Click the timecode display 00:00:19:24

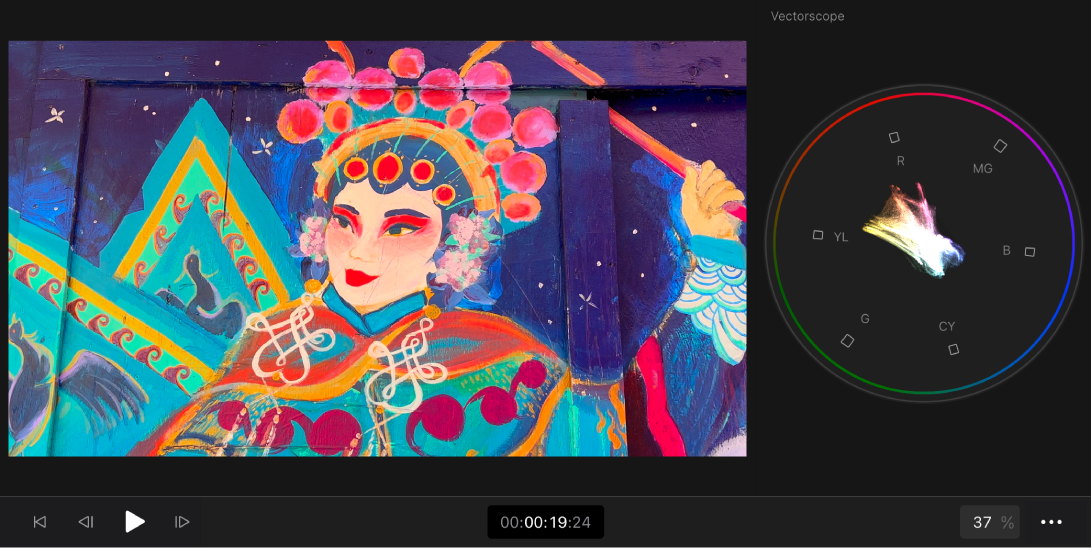(545, 522)
